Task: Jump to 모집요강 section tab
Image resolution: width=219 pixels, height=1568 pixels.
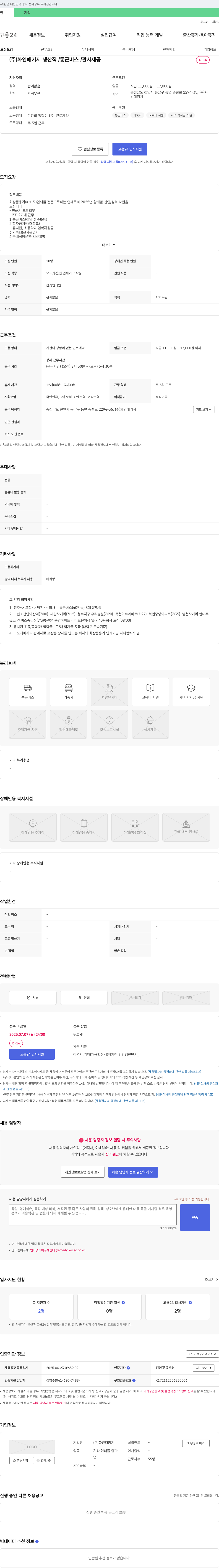Action: pos(7,49)
